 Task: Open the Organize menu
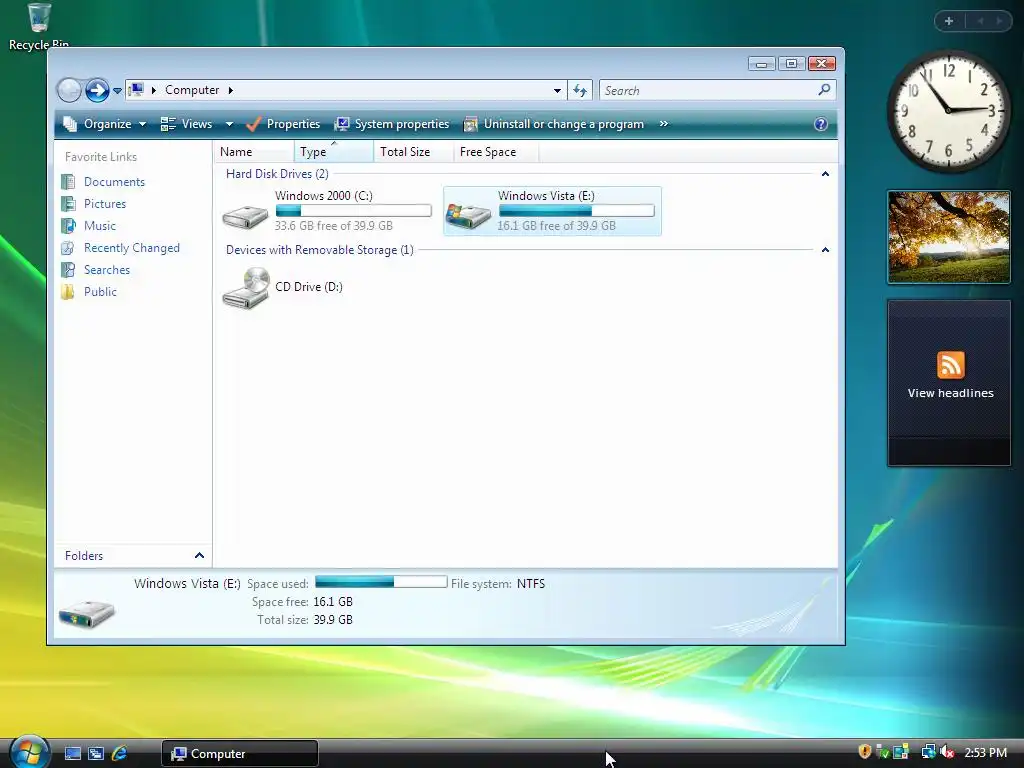point(104,124)
